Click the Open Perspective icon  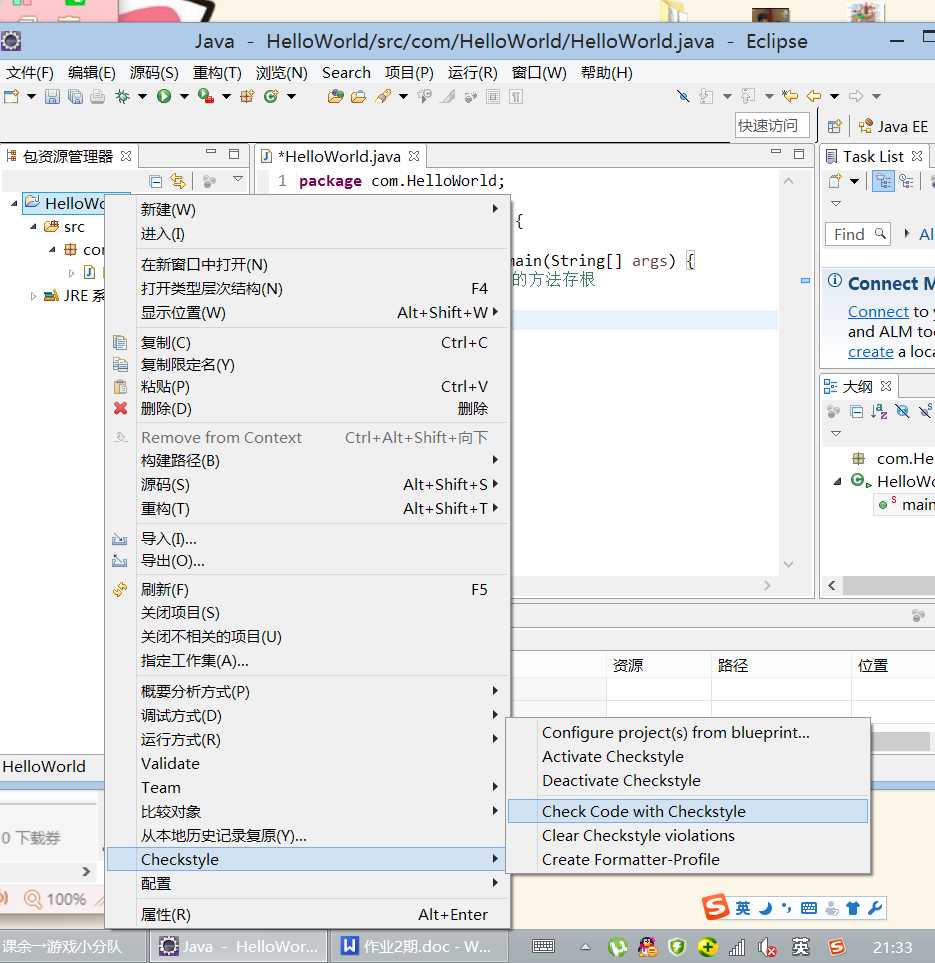(x=834, y=127)
